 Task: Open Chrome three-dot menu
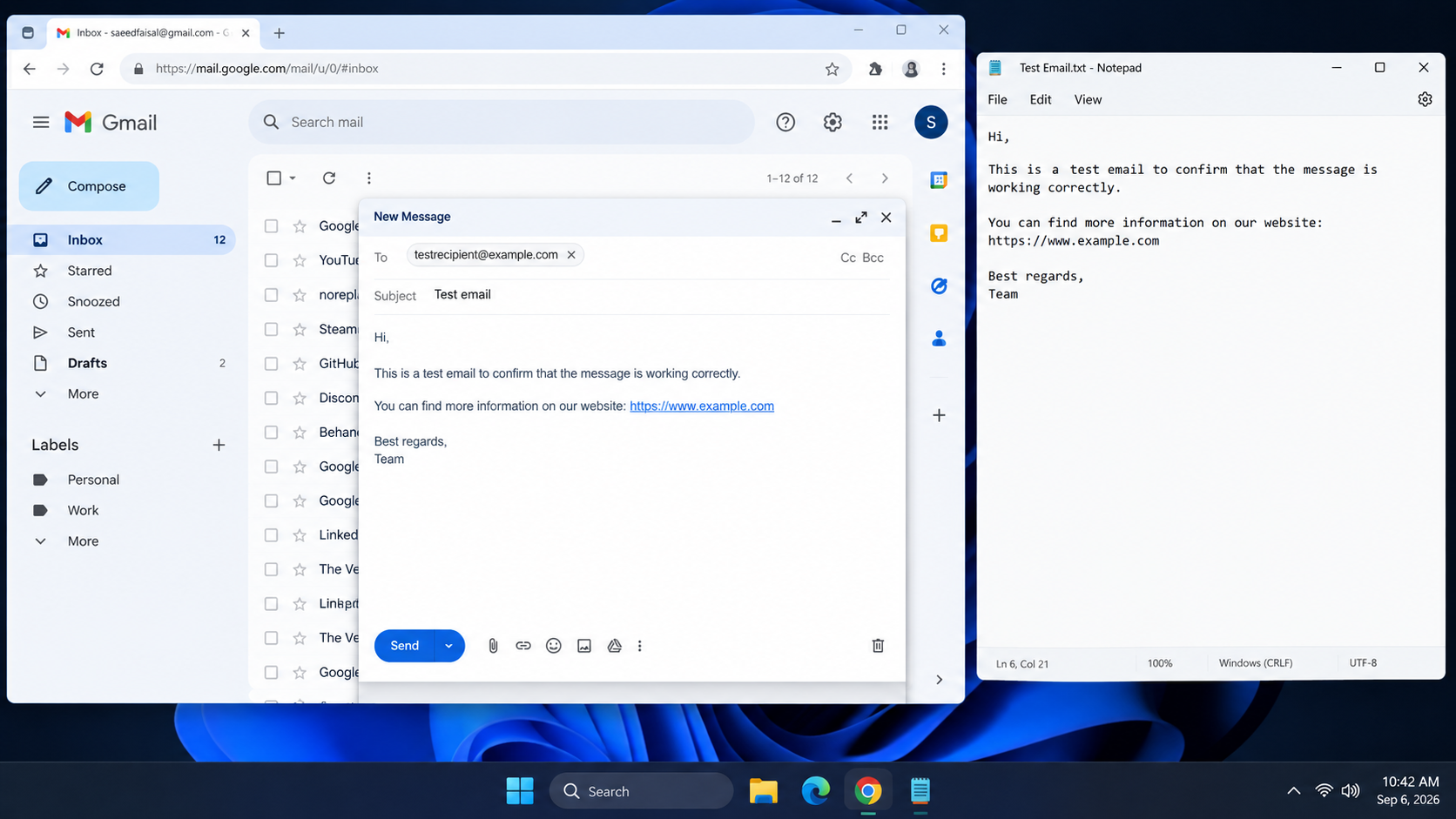tap(944, 69)
